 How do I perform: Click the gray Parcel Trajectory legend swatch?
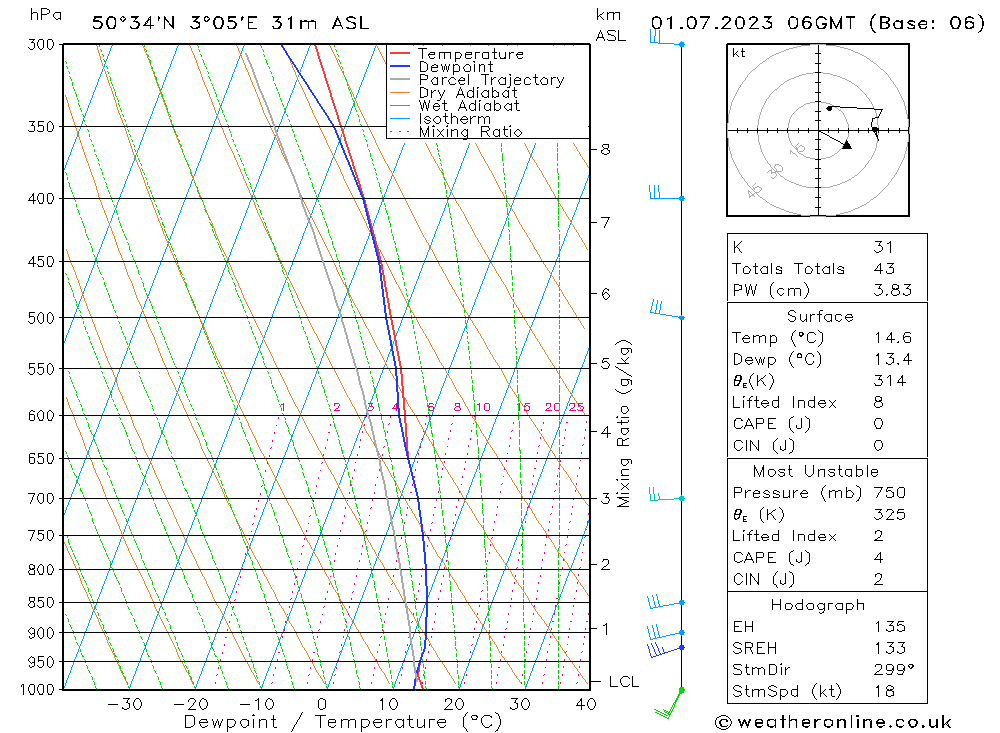(x=399, y=80)
